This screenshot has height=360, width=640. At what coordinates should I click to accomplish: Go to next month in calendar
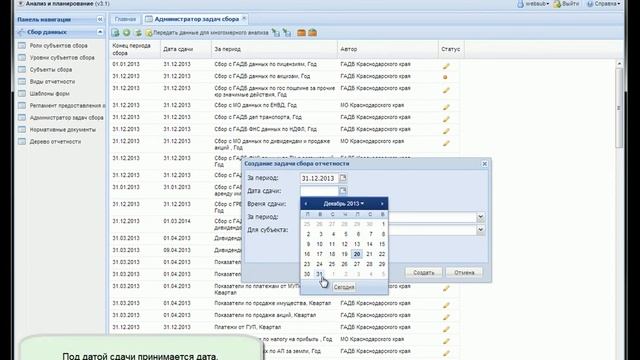(x=382, y=204)
